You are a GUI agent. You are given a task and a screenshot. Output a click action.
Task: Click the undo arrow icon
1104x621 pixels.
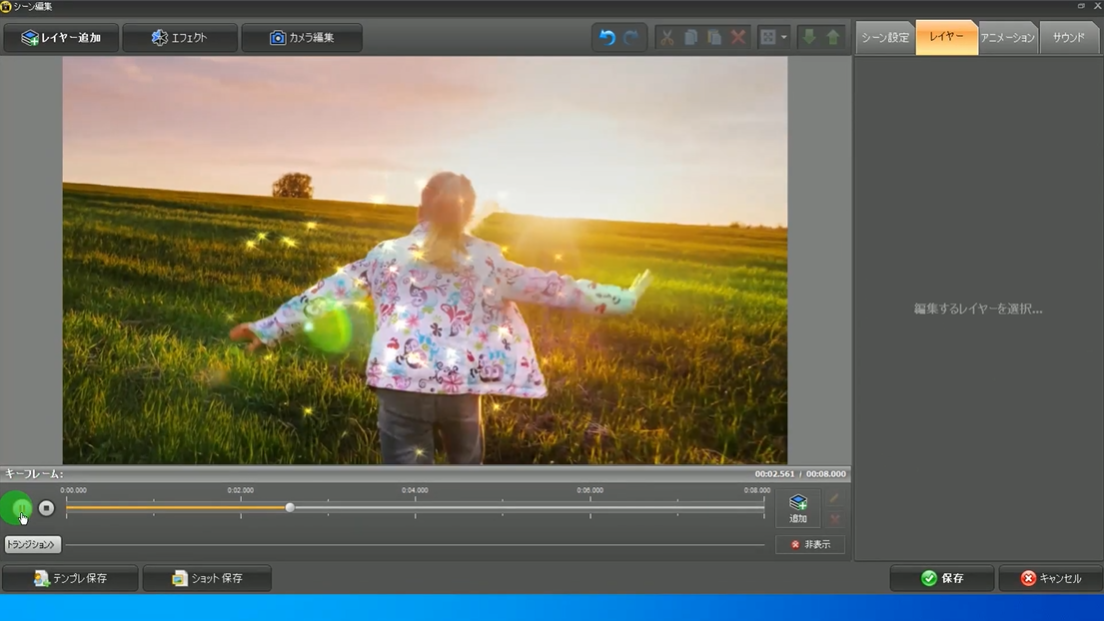[607, 38]
